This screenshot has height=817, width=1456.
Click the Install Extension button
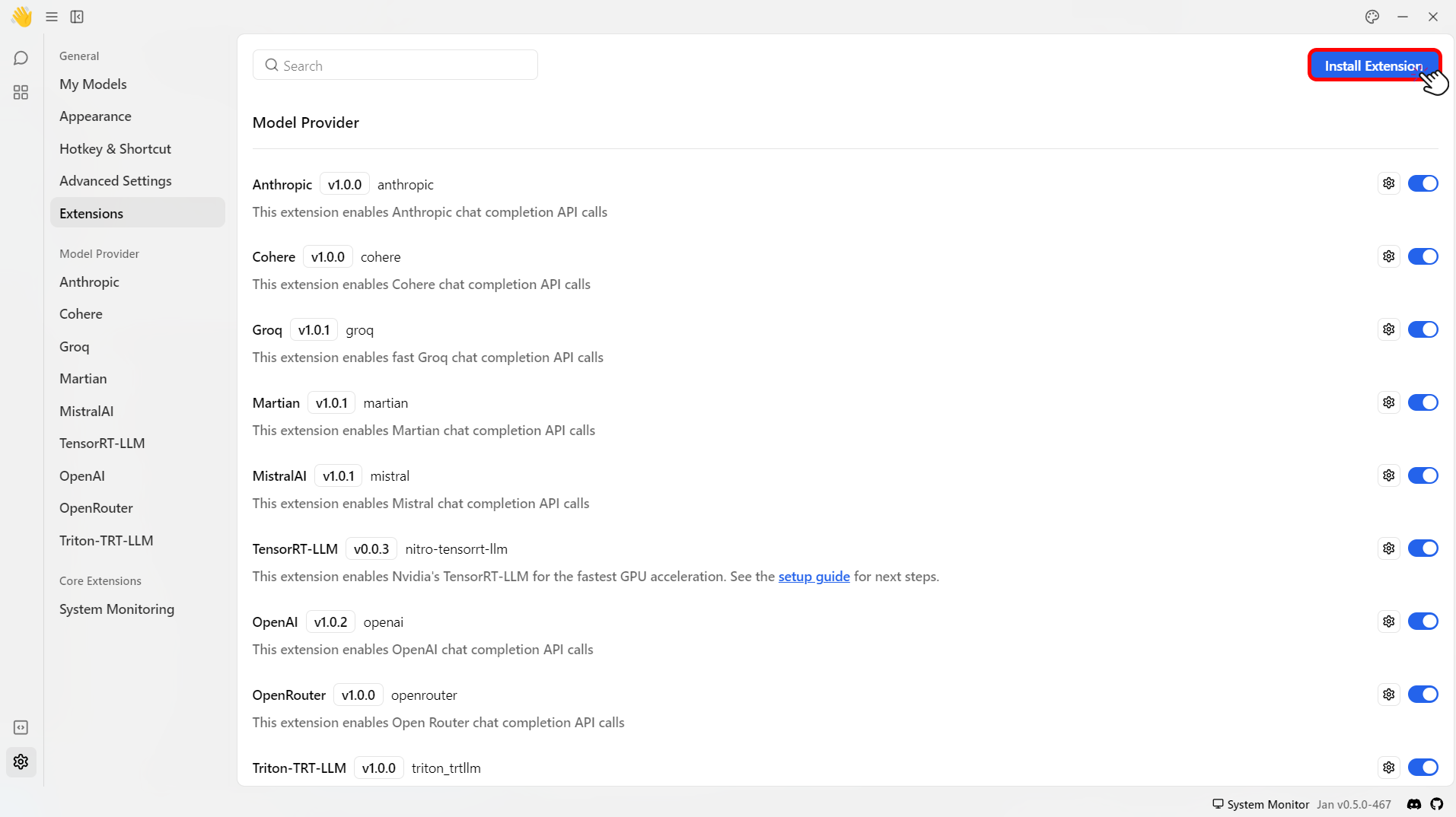click(x=1374, y=65)
